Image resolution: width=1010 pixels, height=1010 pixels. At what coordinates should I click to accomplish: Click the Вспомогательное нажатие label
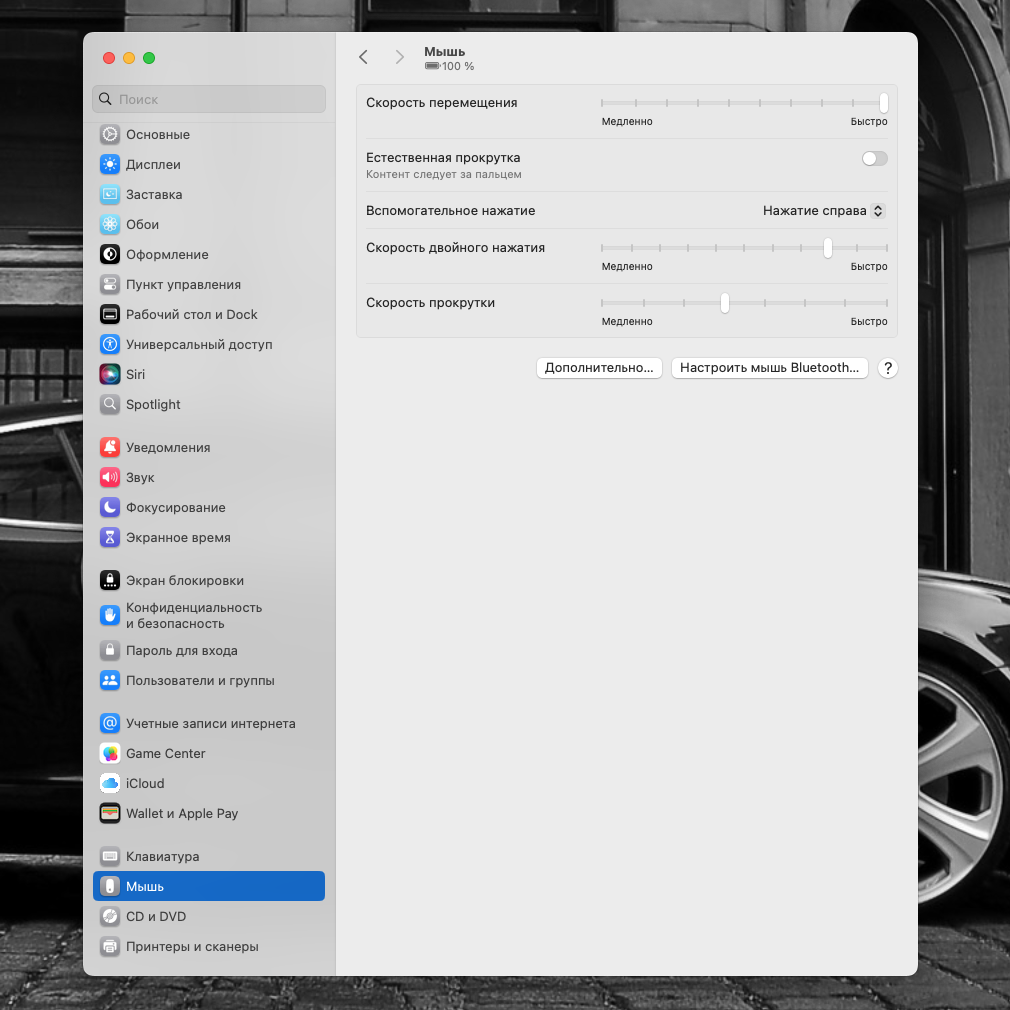450,211
